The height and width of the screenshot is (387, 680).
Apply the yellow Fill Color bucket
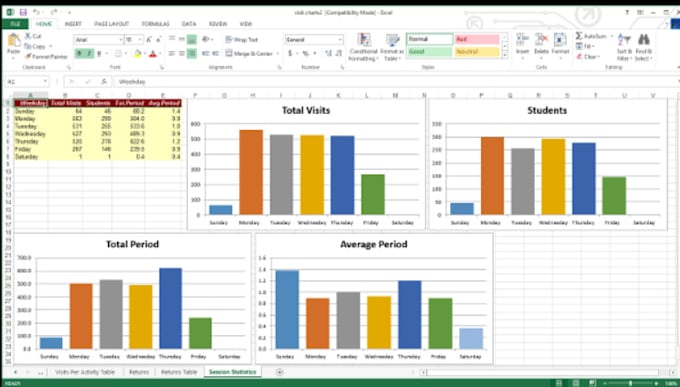(137, 54)
